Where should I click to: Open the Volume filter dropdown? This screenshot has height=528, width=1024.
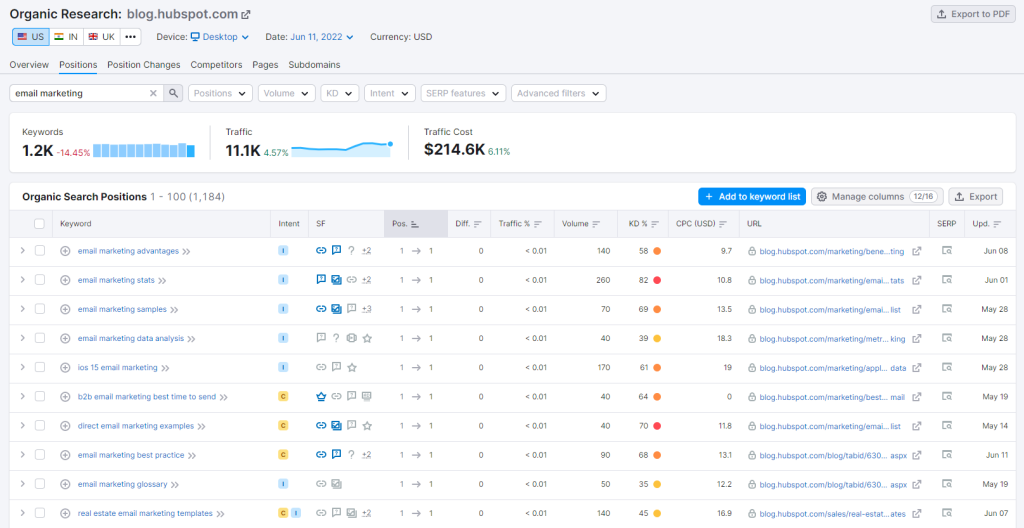[x=287, y=93]
